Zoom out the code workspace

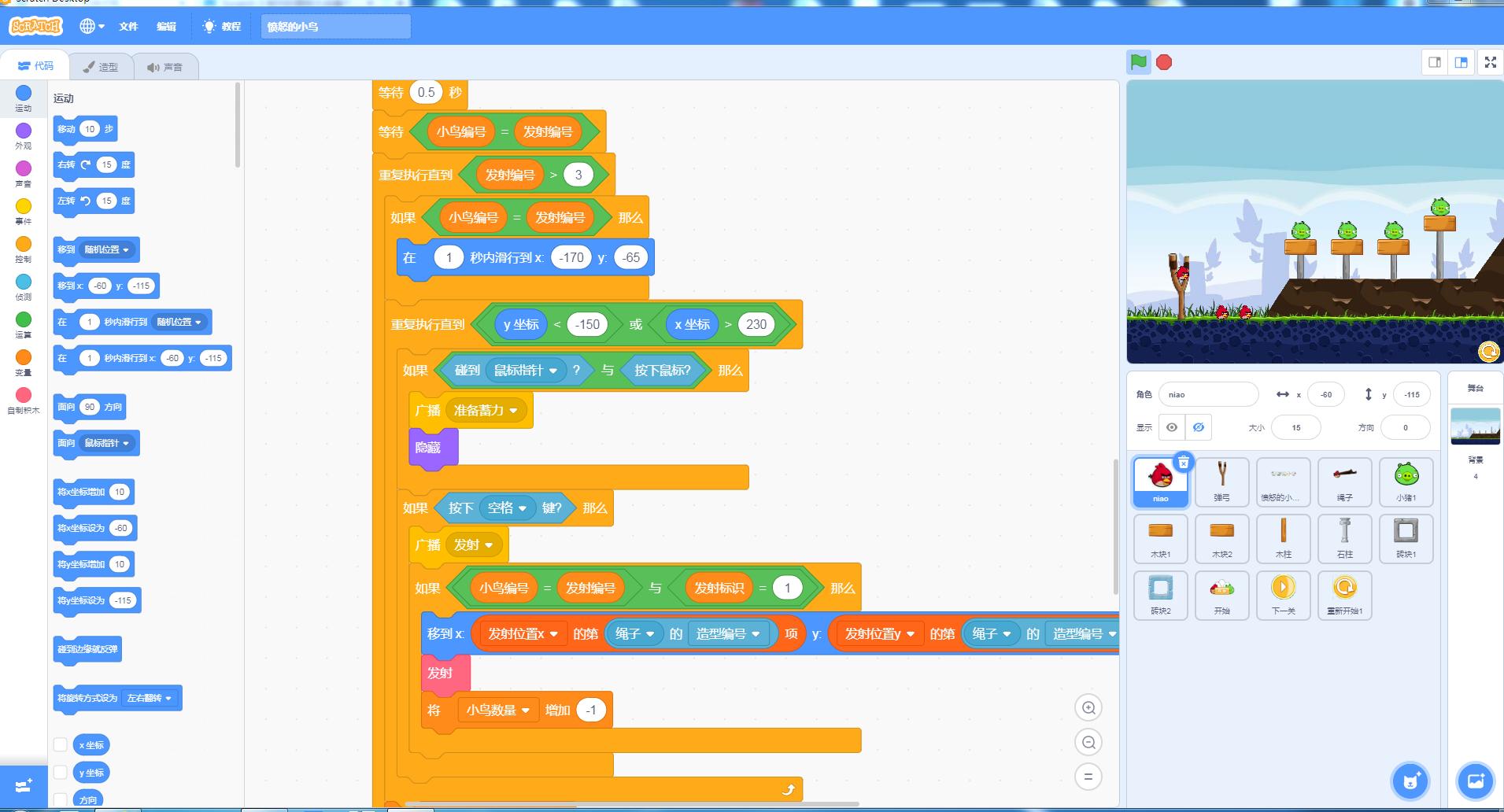point(1088,742)
